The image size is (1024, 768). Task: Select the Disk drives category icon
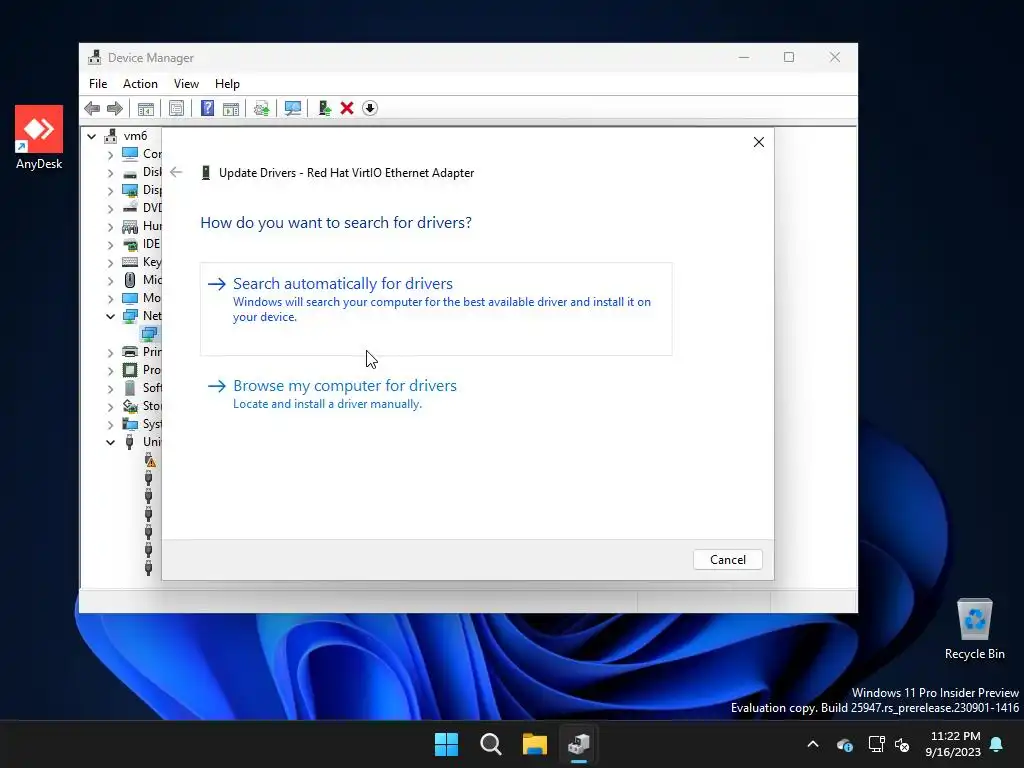point(131,173)
